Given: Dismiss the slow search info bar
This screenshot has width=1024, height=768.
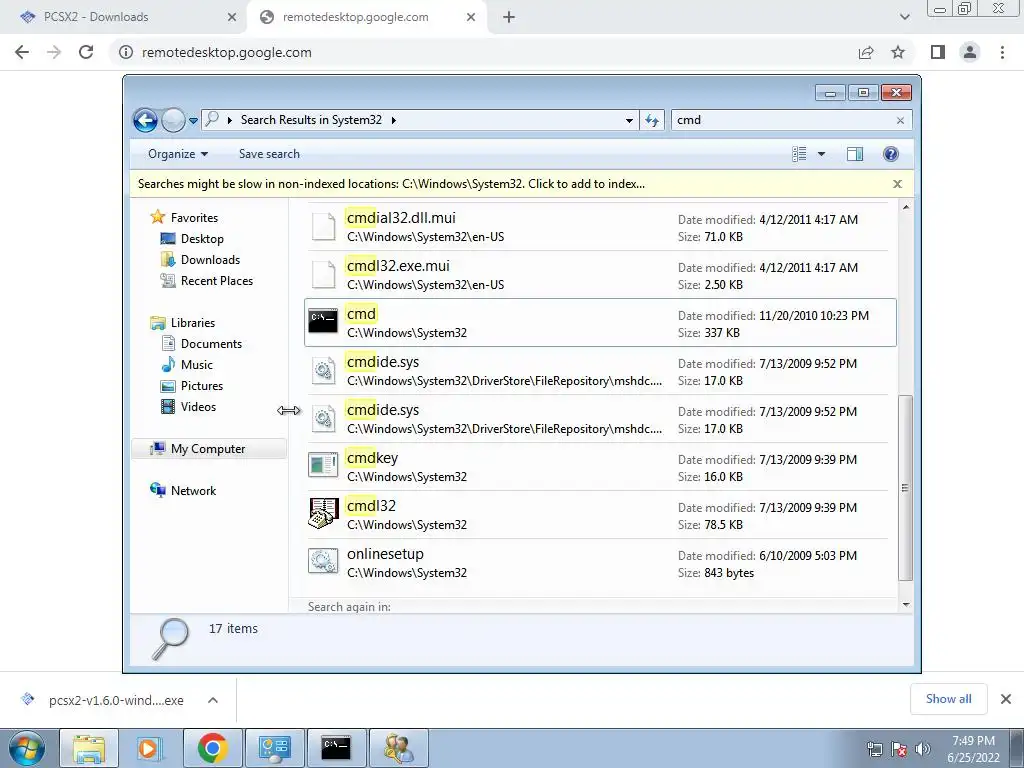Looking at the screenshot, I should pyautogui.click(x=897, y=184).
